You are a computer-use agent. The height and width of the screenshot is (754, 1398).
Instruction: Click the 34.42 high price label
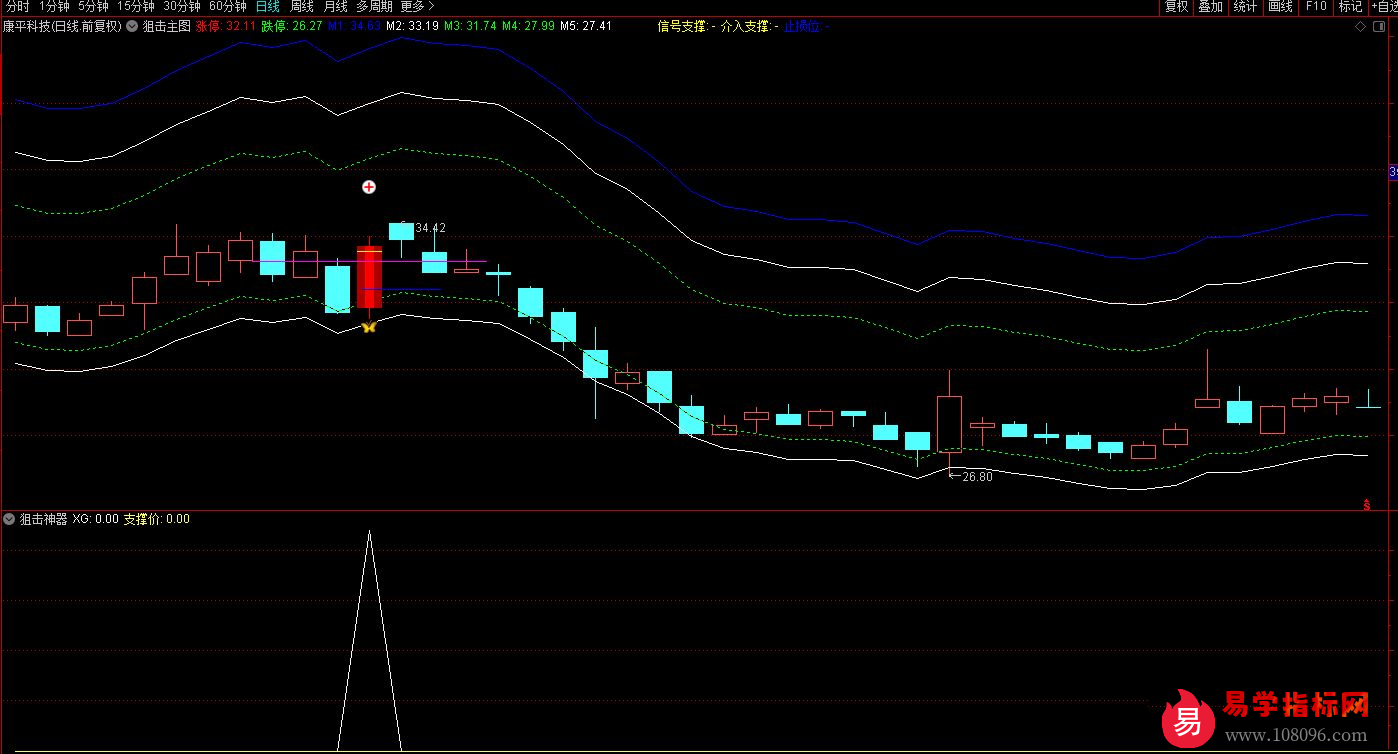click(x=431, y=228)
